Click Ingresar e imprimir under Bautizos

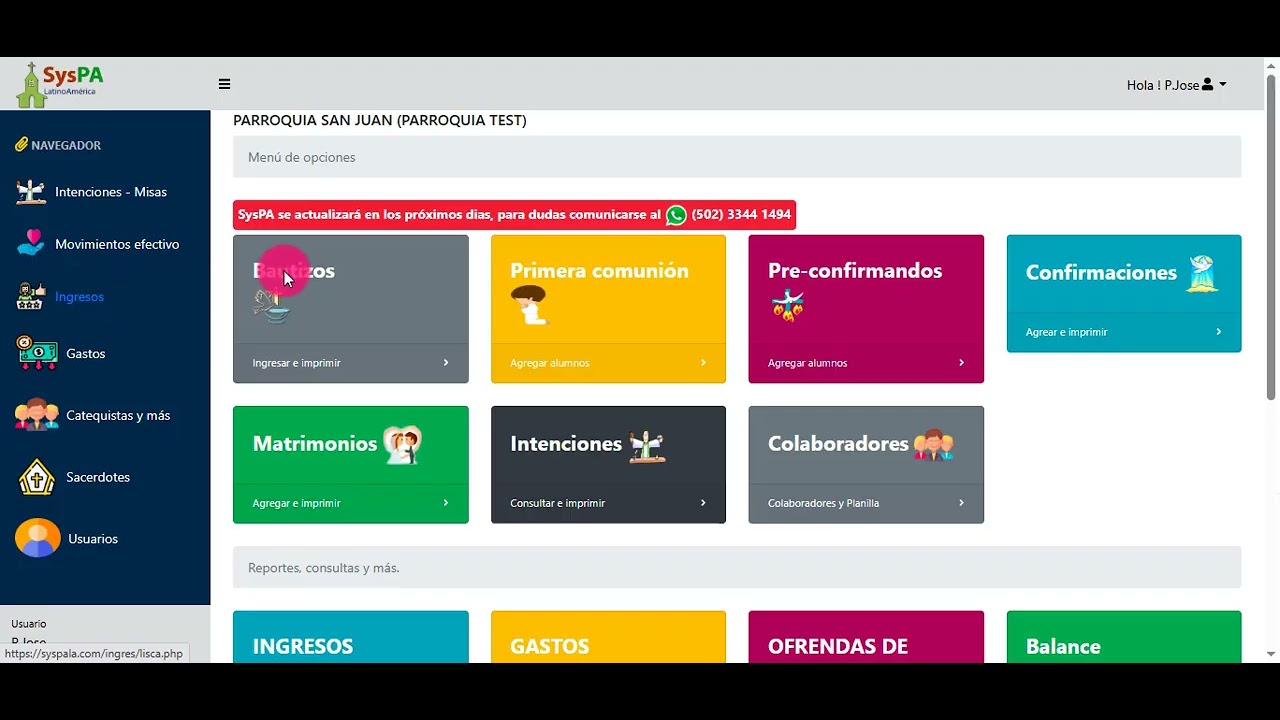click(297, 363)
